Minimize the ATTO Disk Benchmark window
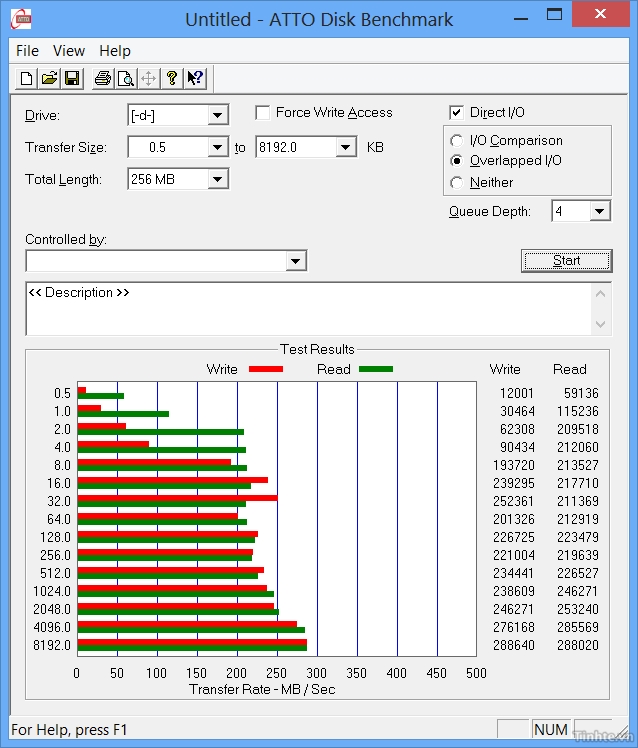The width and height of the screenshot is (638, 748). 521,17
